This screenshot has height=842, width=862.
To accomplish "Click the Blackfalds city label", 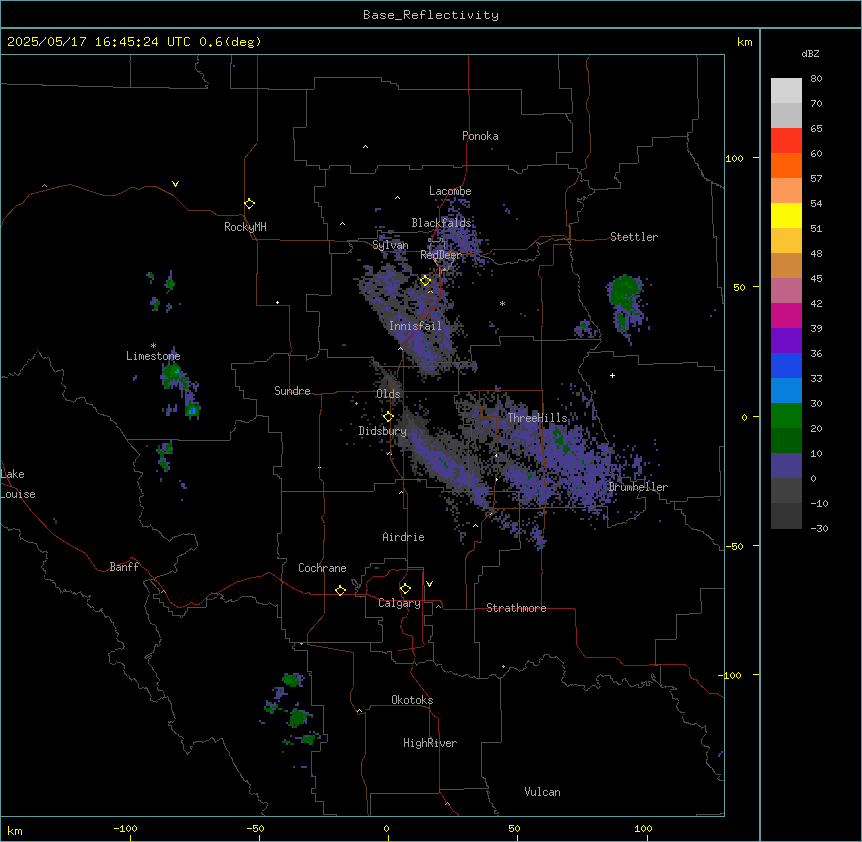I will pos(441,223).
